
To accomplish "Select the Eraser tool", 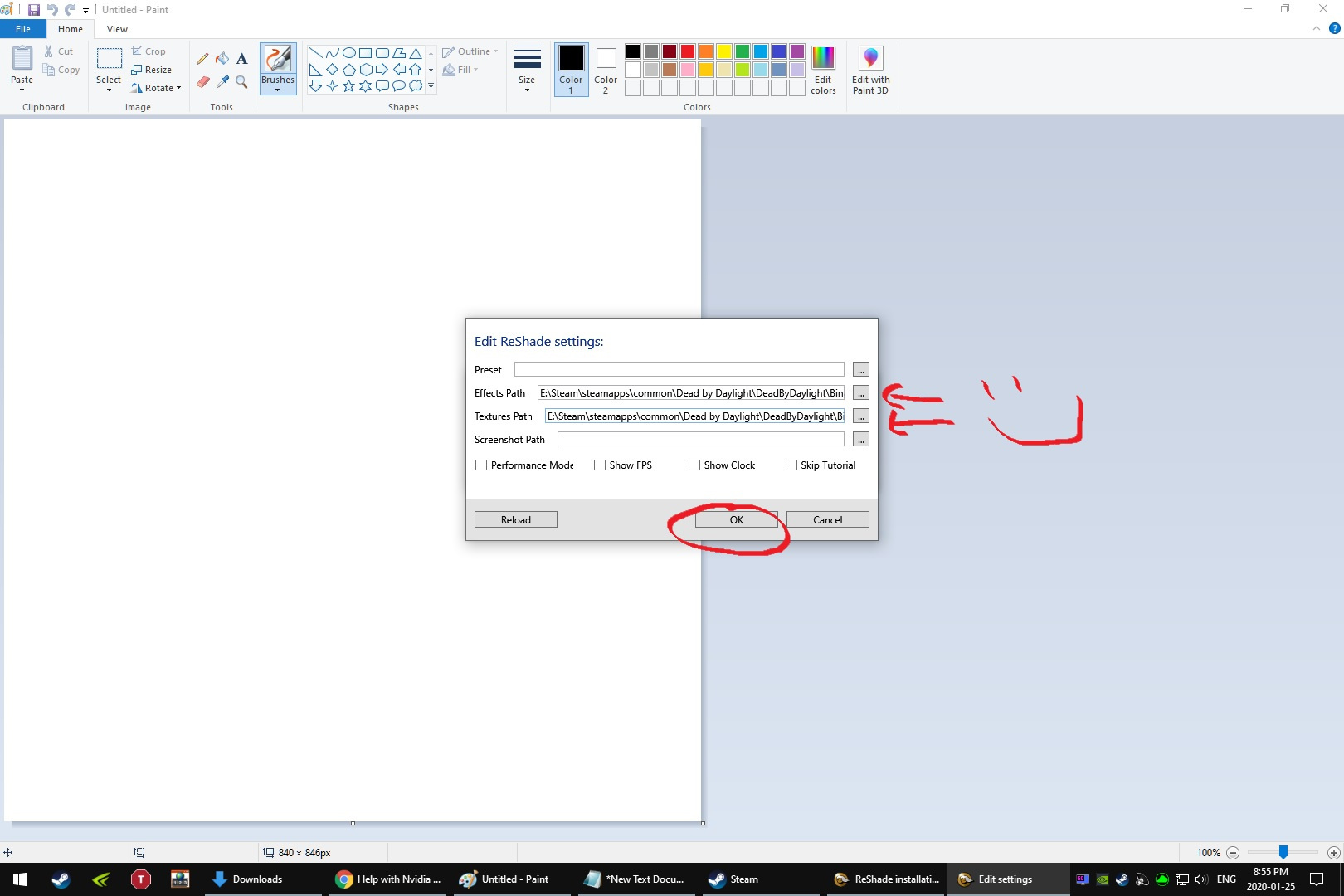I will tap(202, 82).
